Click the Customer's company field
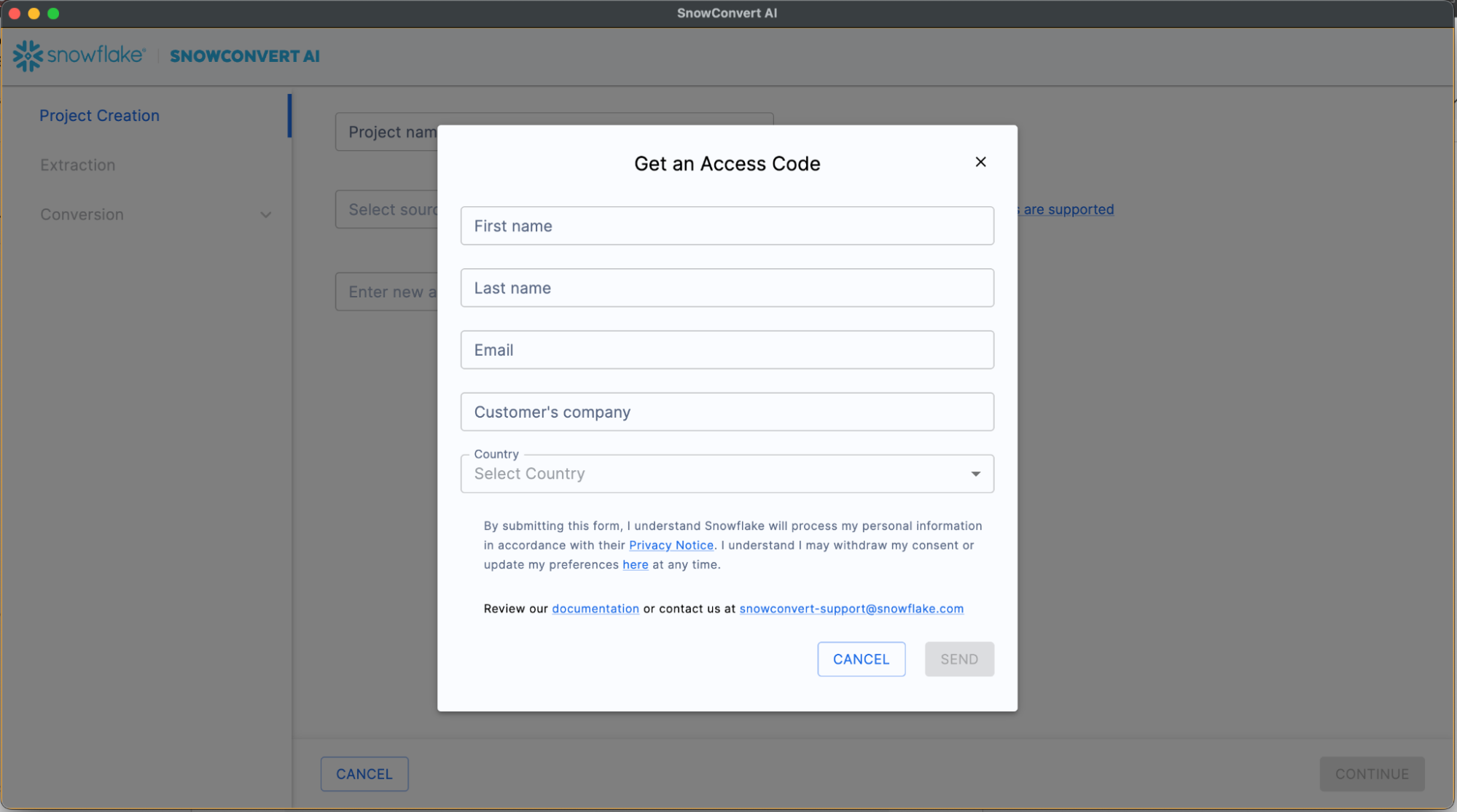This screenshot has height=812, width=1457. [x=727, y=412]
